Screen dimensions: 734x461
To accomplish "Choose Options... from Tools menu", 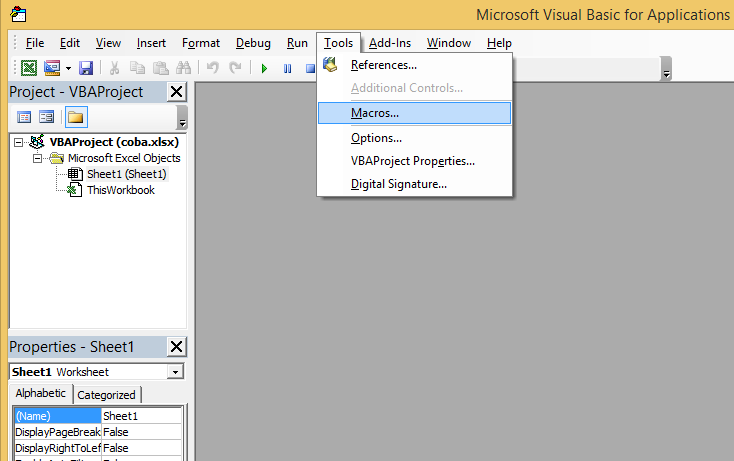I will (x=414, y=138).
